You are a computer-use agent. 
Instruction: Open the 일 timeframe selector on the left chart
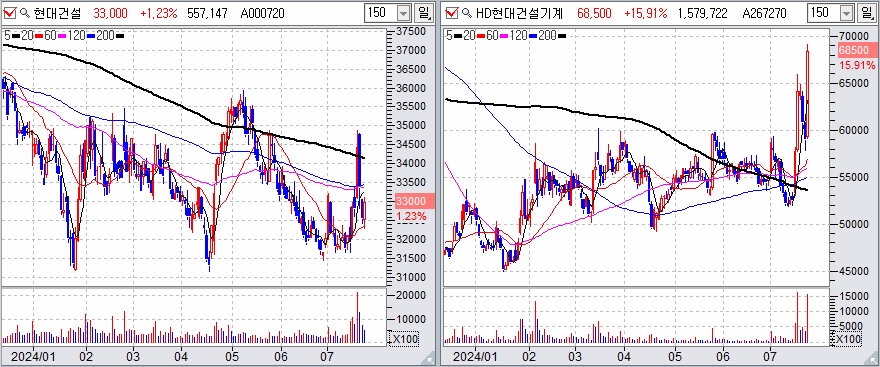point(424,13)
